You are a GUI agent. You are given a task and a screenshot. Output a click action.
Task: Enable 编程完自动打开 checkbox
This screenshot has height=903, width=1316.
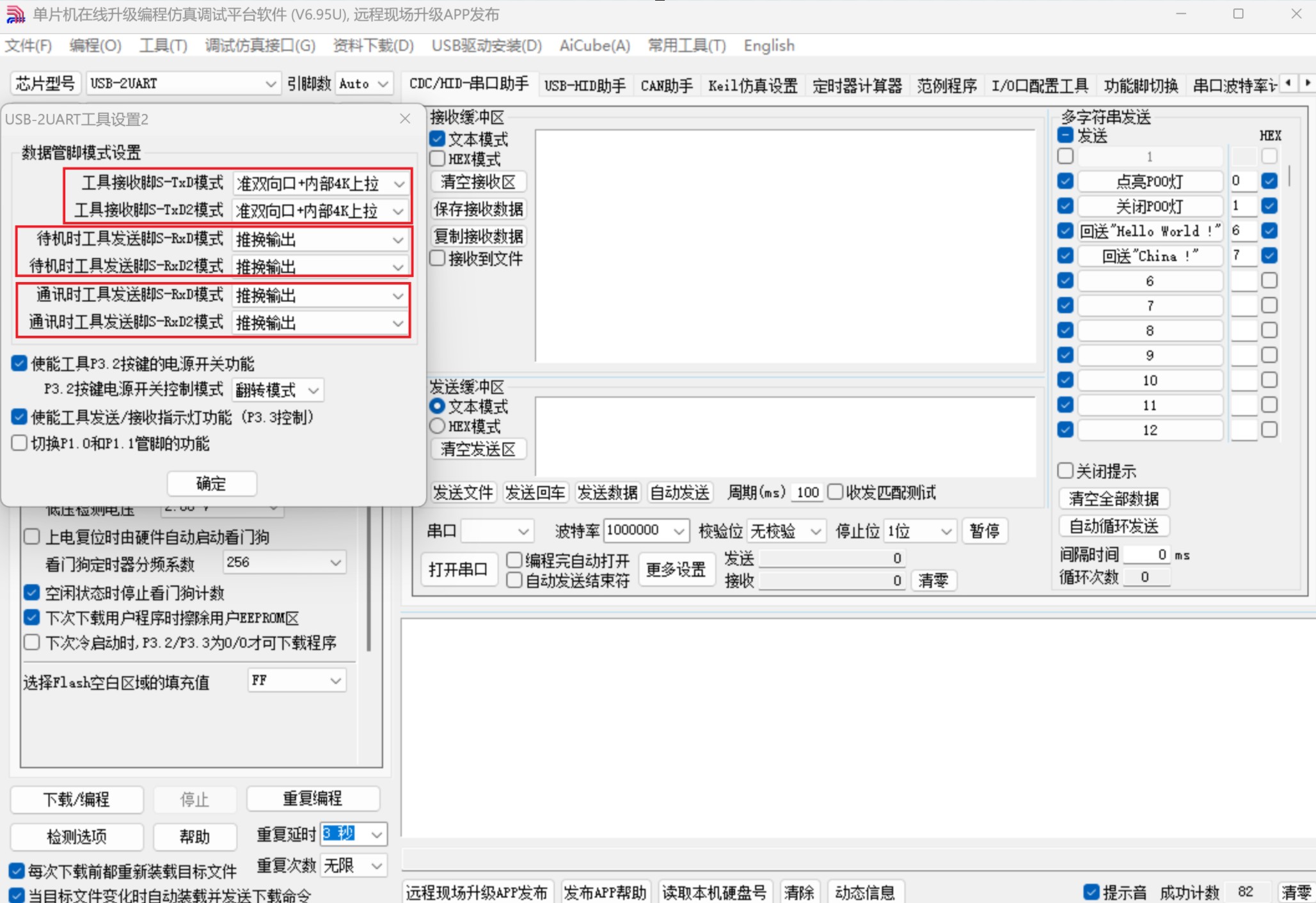click(514, 560)
